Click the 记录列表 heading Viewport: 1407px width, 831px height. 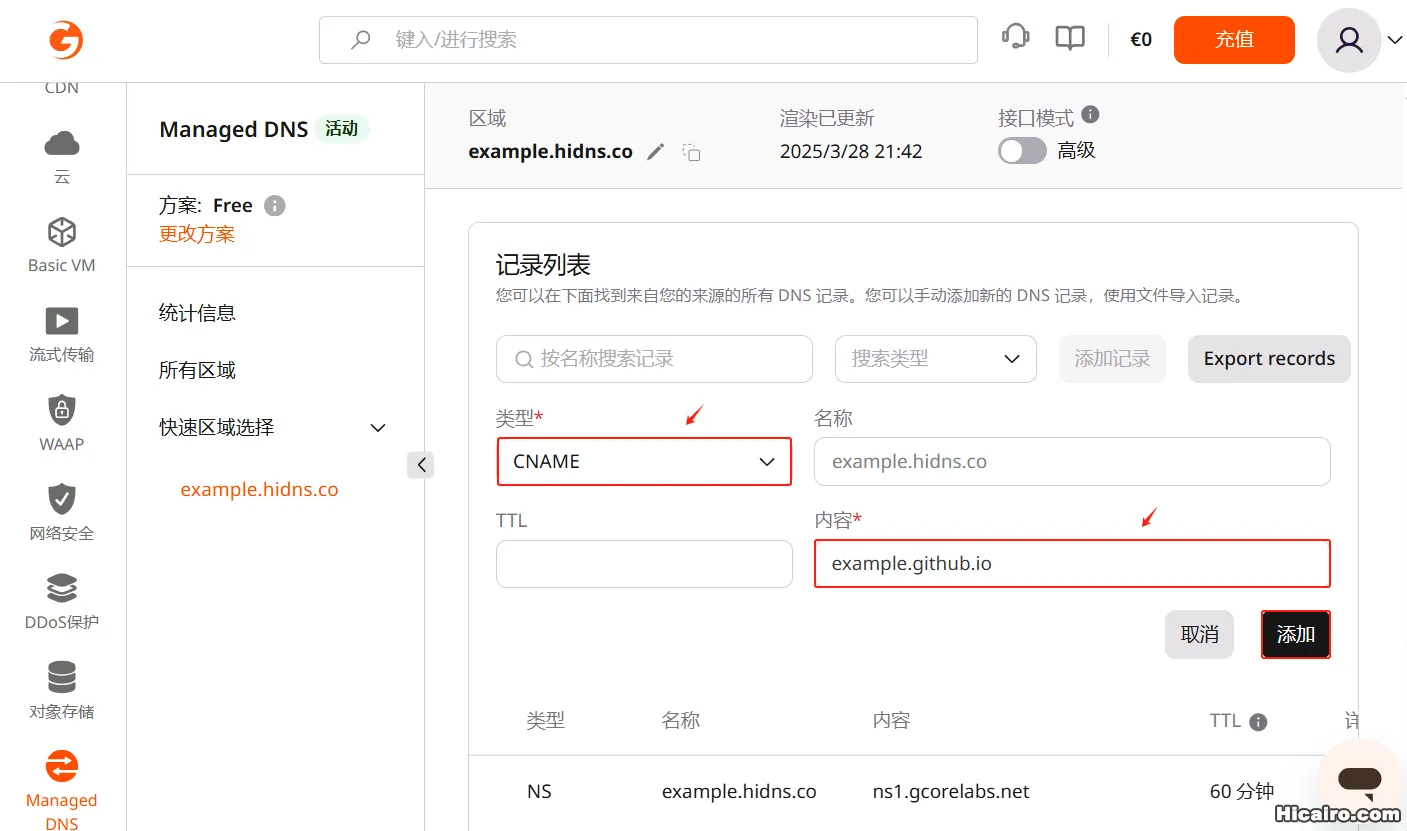pos(543,265)
